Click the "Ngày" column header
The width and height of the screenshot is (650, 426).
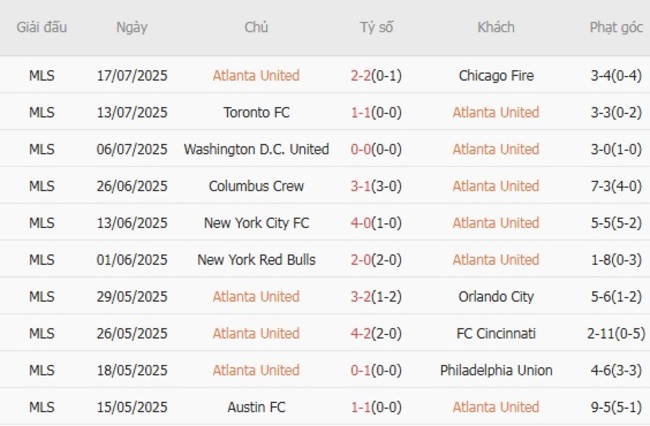(132, 28)
